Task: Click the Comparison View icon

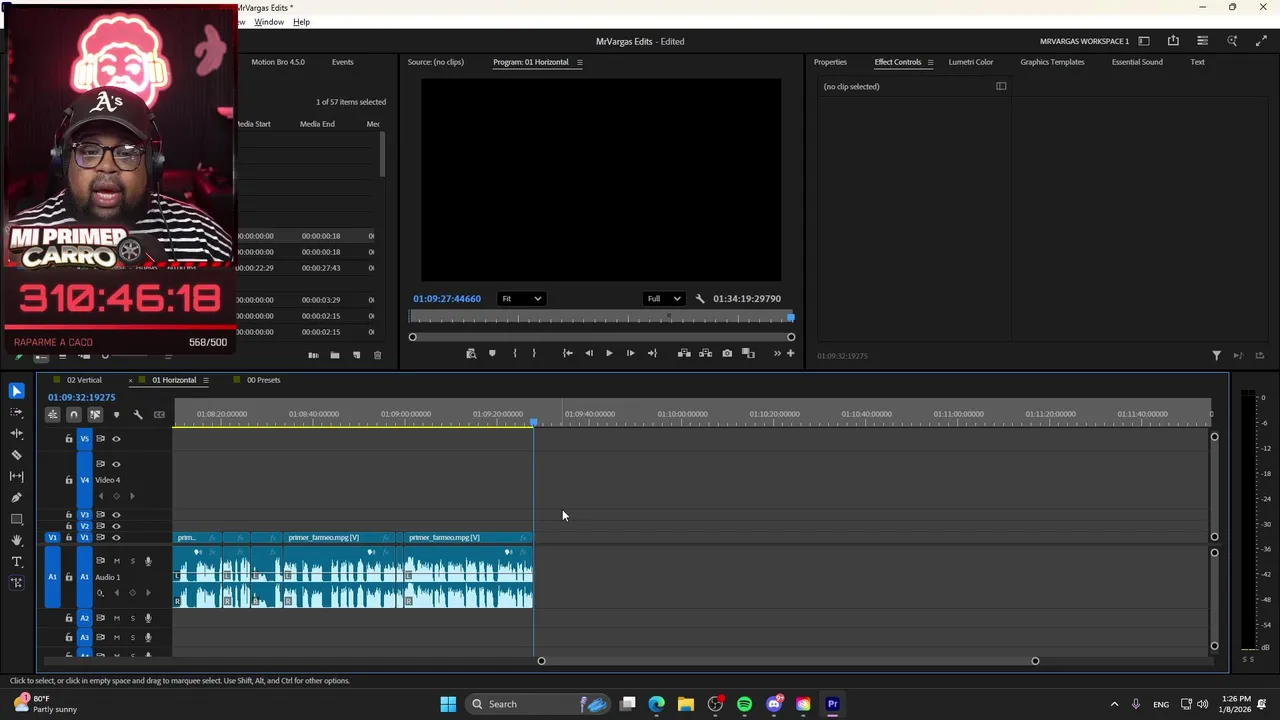Action: click(748, 353)
